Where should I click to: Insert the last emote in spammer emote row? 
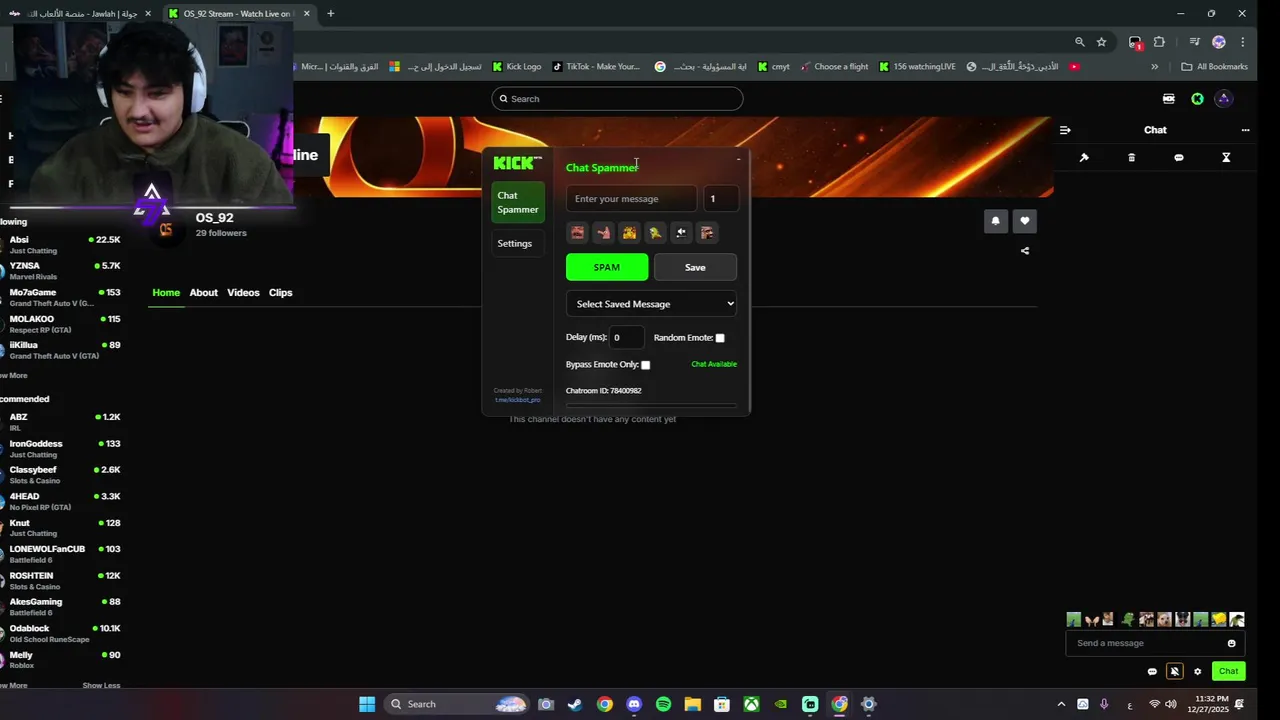click(x=707, y=233)
